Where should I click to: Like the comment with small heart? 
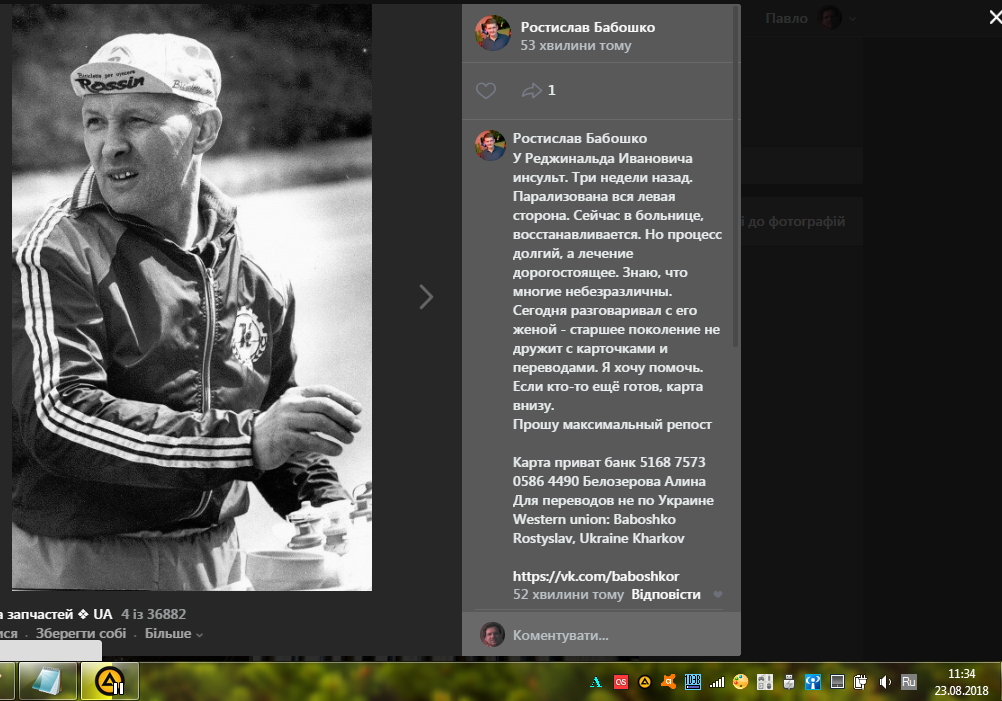tap(717, 595)
